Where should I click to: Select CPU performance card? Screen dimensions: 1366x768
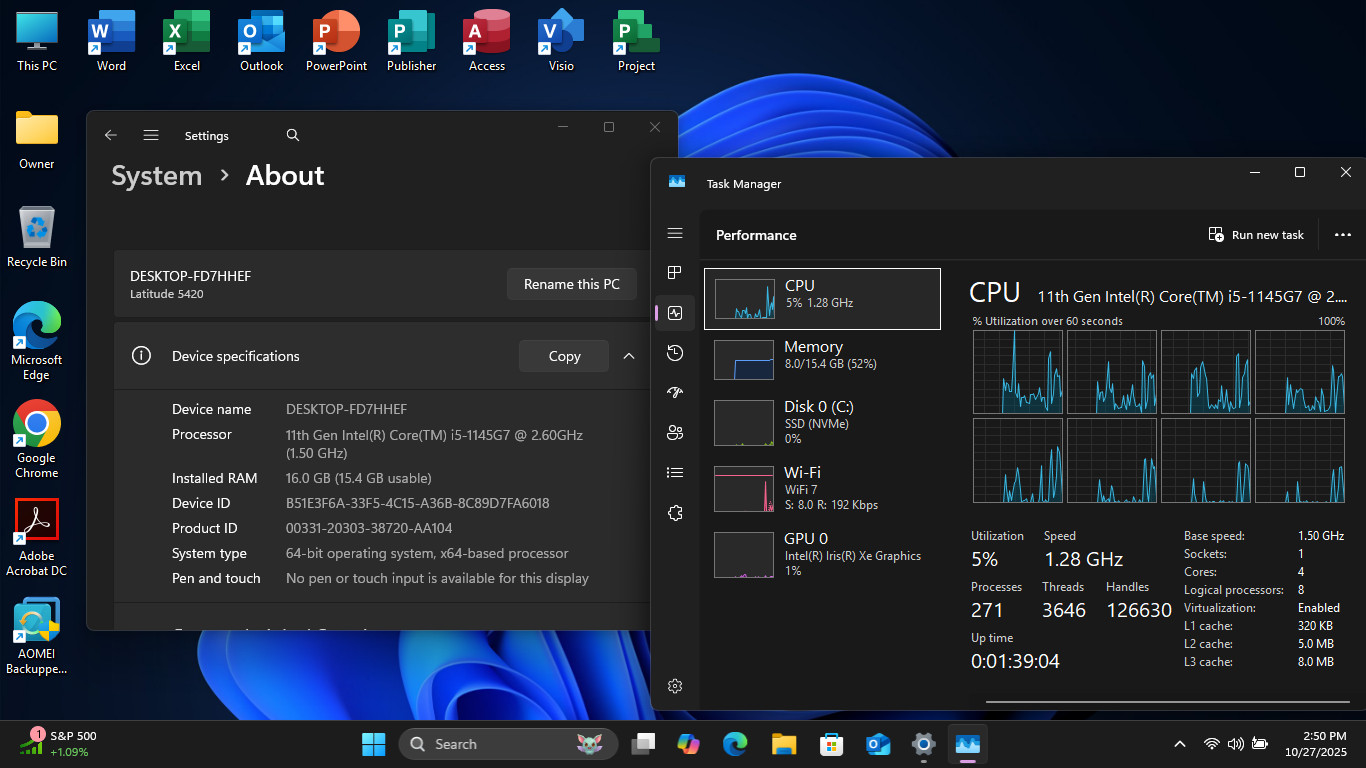[x=822, y=298]
